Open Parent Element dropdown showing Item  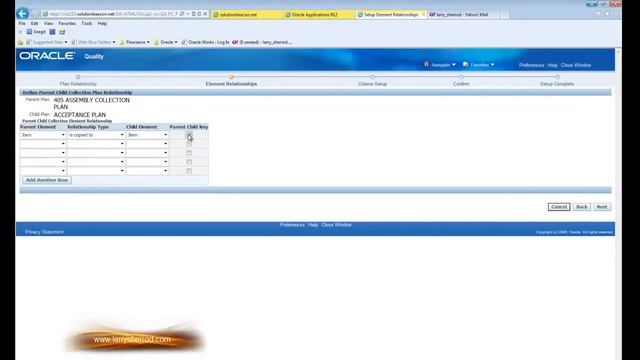[x=43, y=135]
